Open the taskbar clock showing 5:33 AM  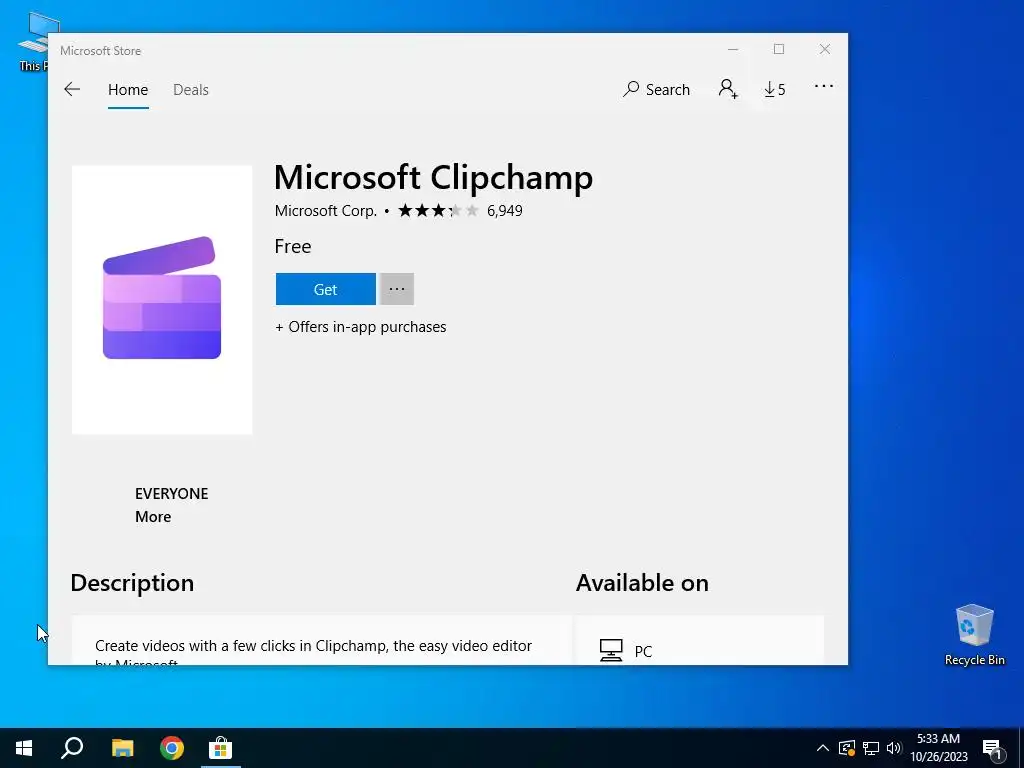pyautogui.click(x=938, y=748)
